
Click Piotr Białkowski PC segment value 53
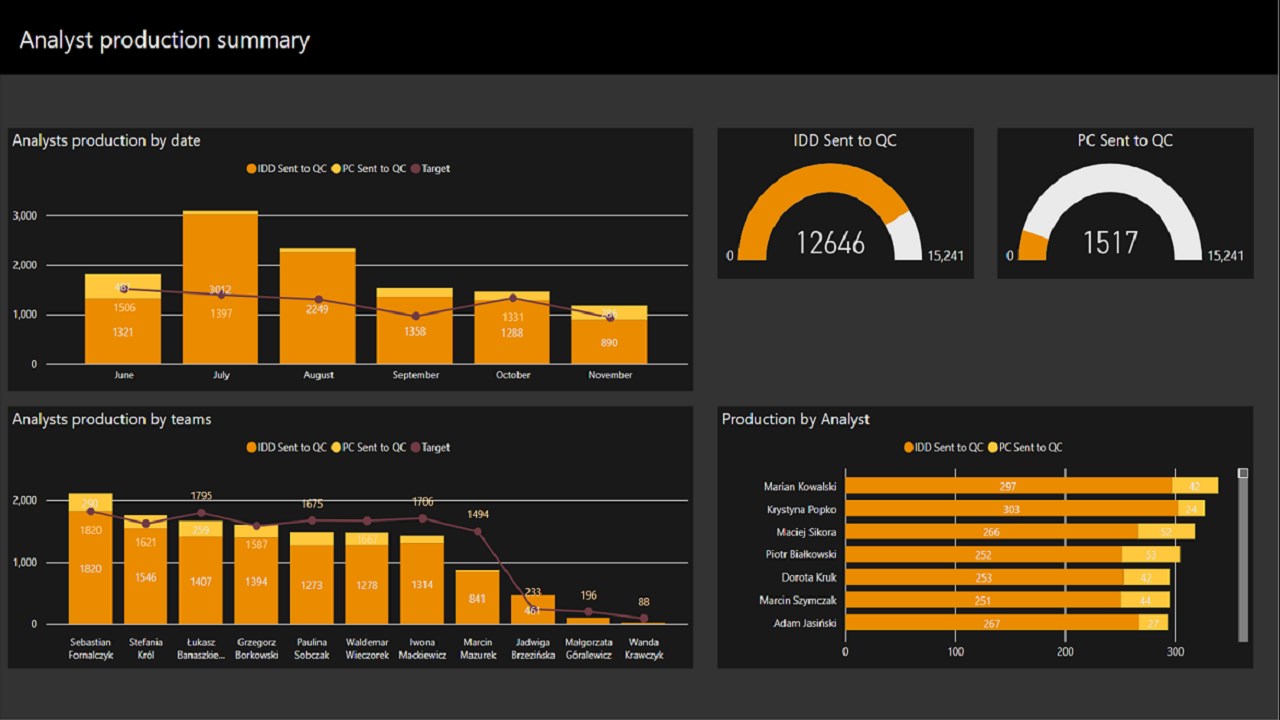[x=1151, y=555]
